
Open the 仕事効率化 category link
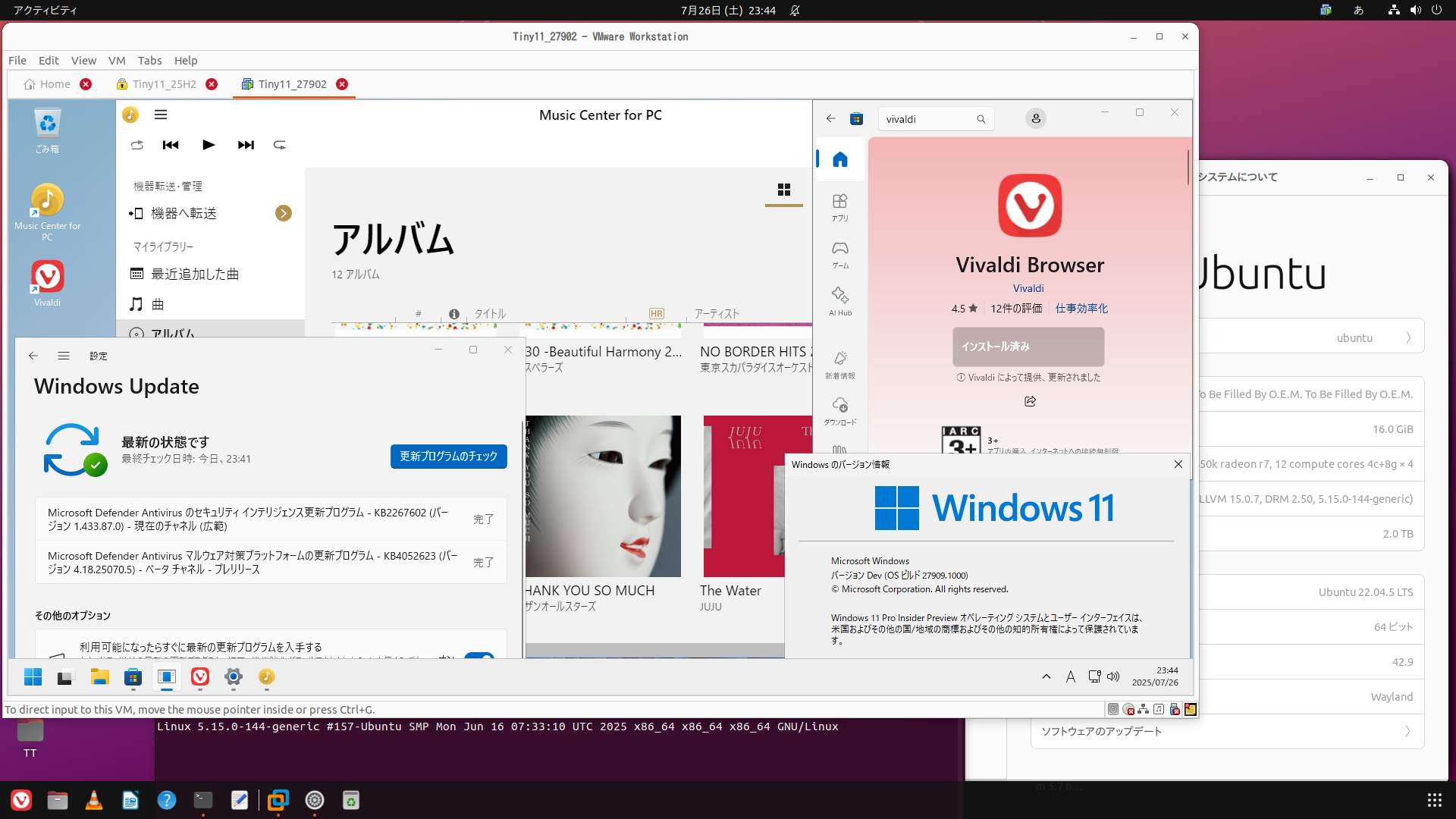point(1081,309)
